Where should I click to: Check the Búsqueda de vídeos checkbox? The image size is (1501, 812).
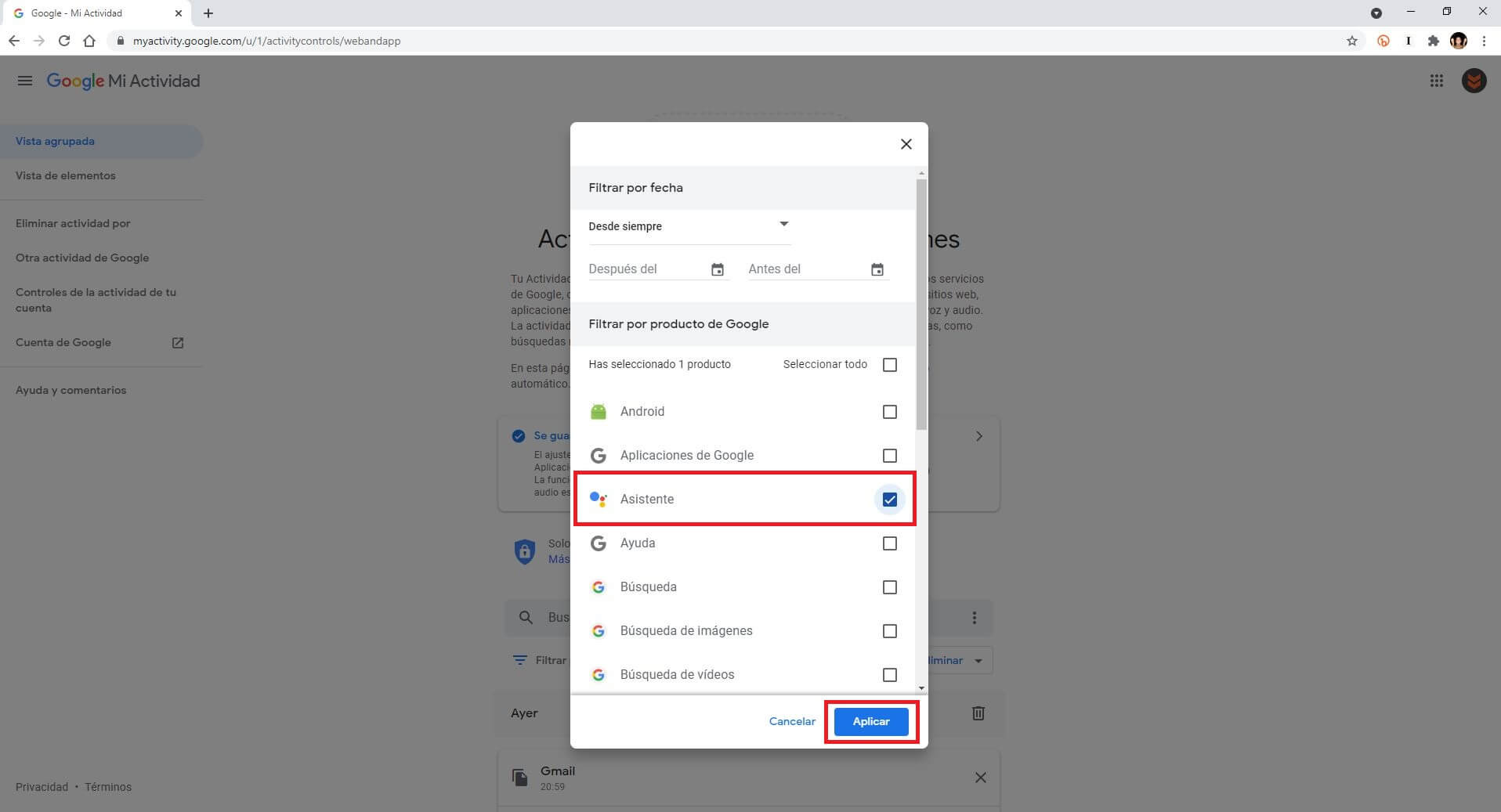tap(890, 675)
